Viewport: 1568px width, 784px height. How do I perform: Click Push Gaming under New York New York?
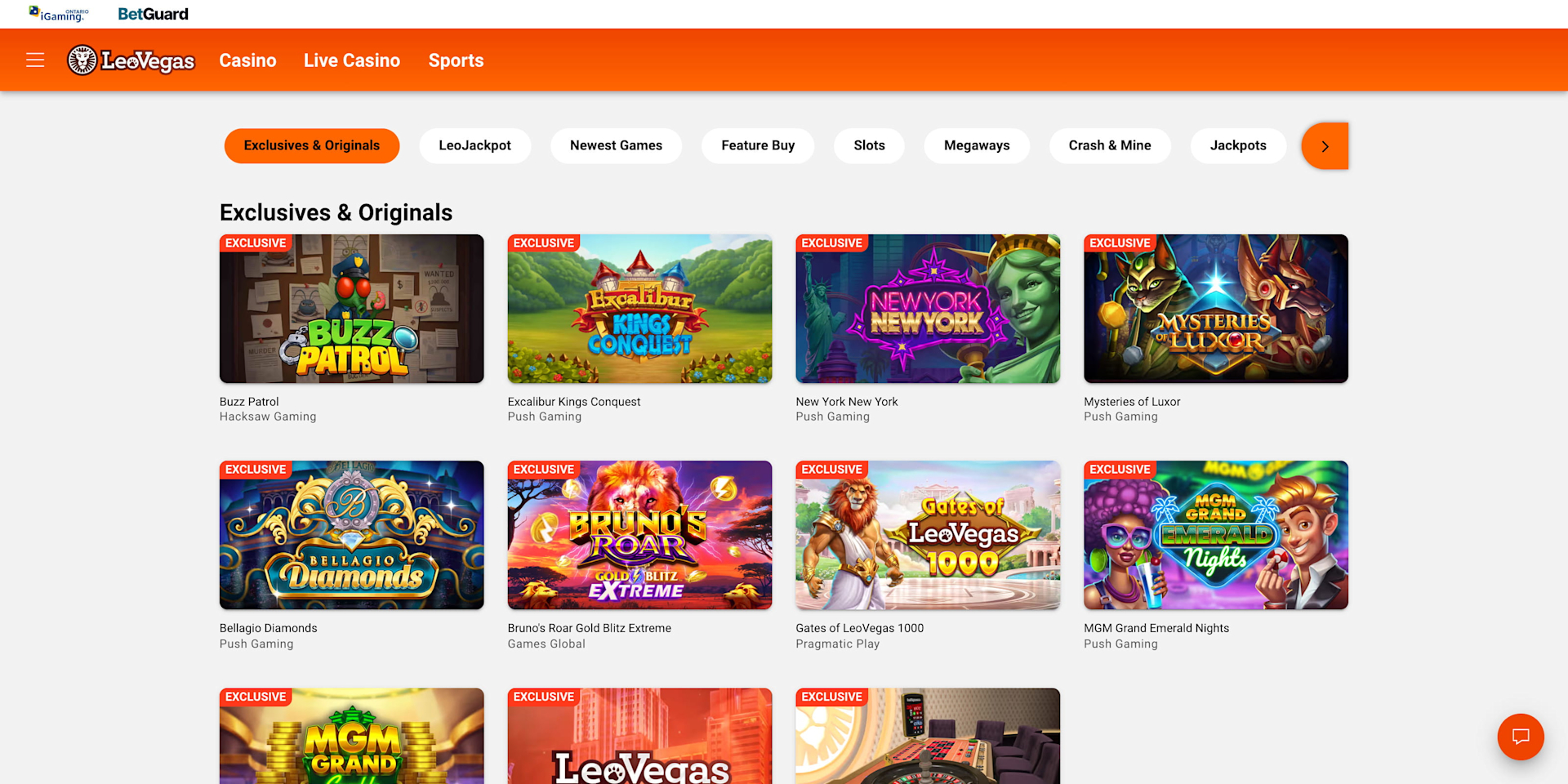click(x=833, y=416)
